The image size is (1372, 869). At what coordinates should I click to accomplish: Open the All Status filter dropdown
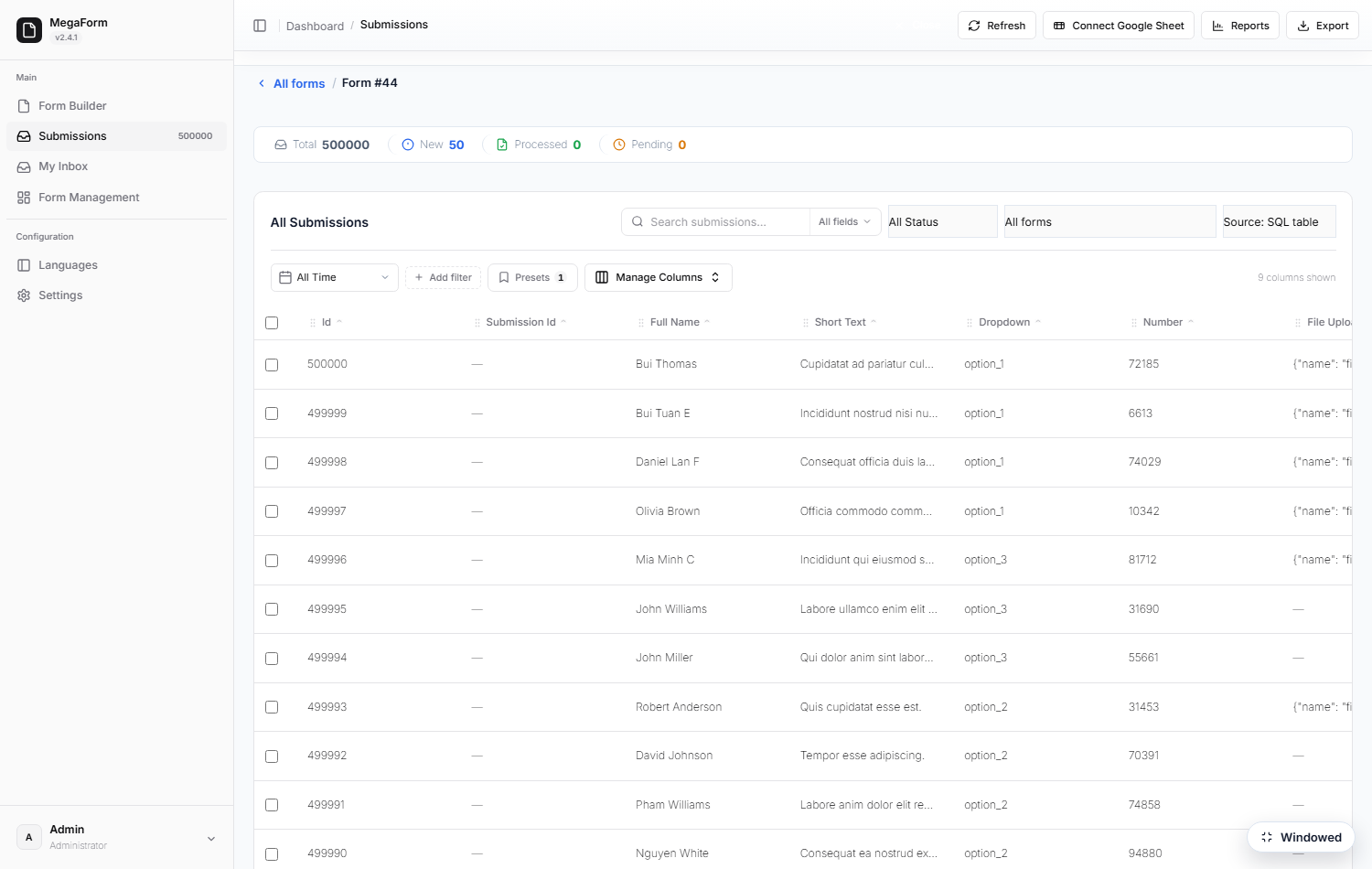(943, 222)
